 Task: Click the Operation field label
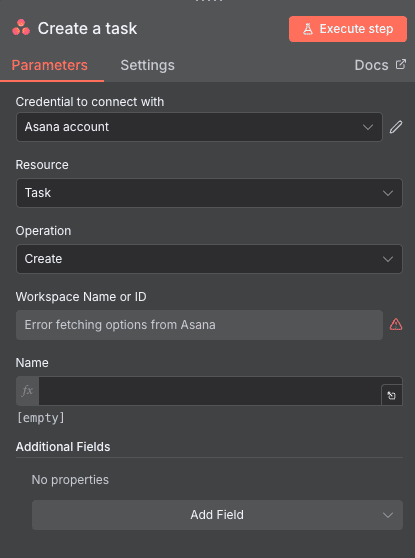43,231
